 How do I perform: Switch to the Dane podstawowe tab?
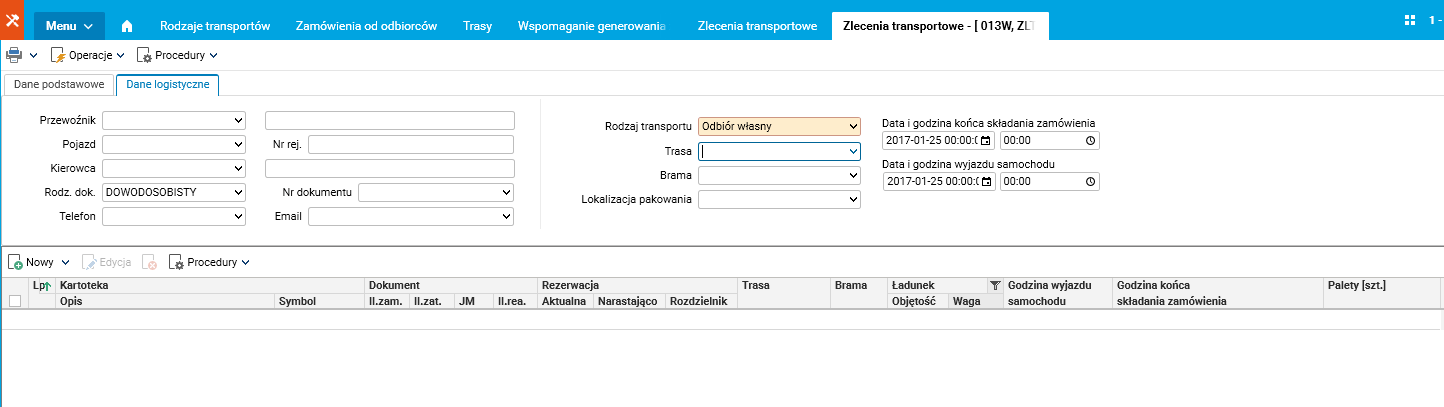[x=59, y=85]
